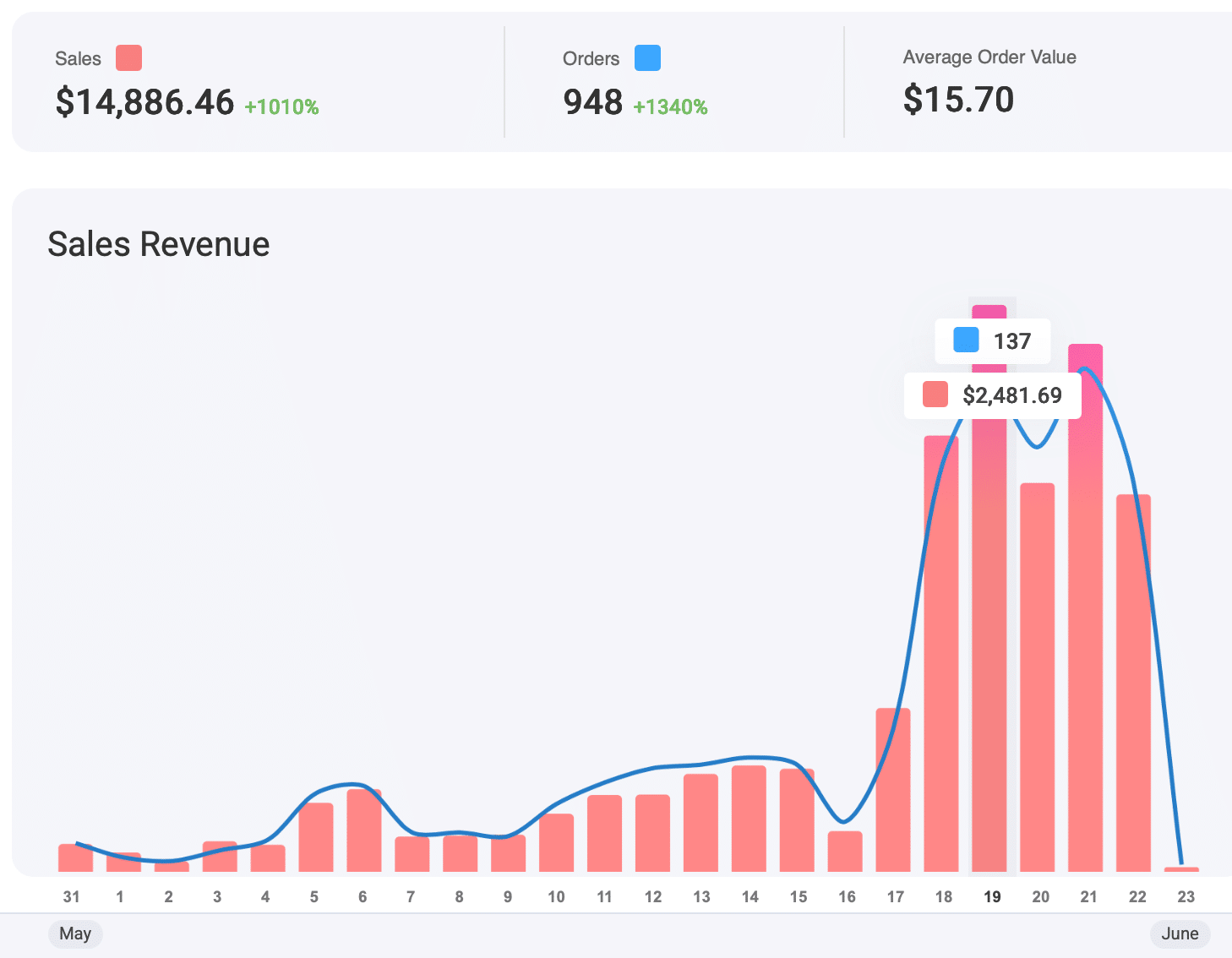Click the sales bar for day 6
This screenshot has width=1232, height=958.
(364, 830)
